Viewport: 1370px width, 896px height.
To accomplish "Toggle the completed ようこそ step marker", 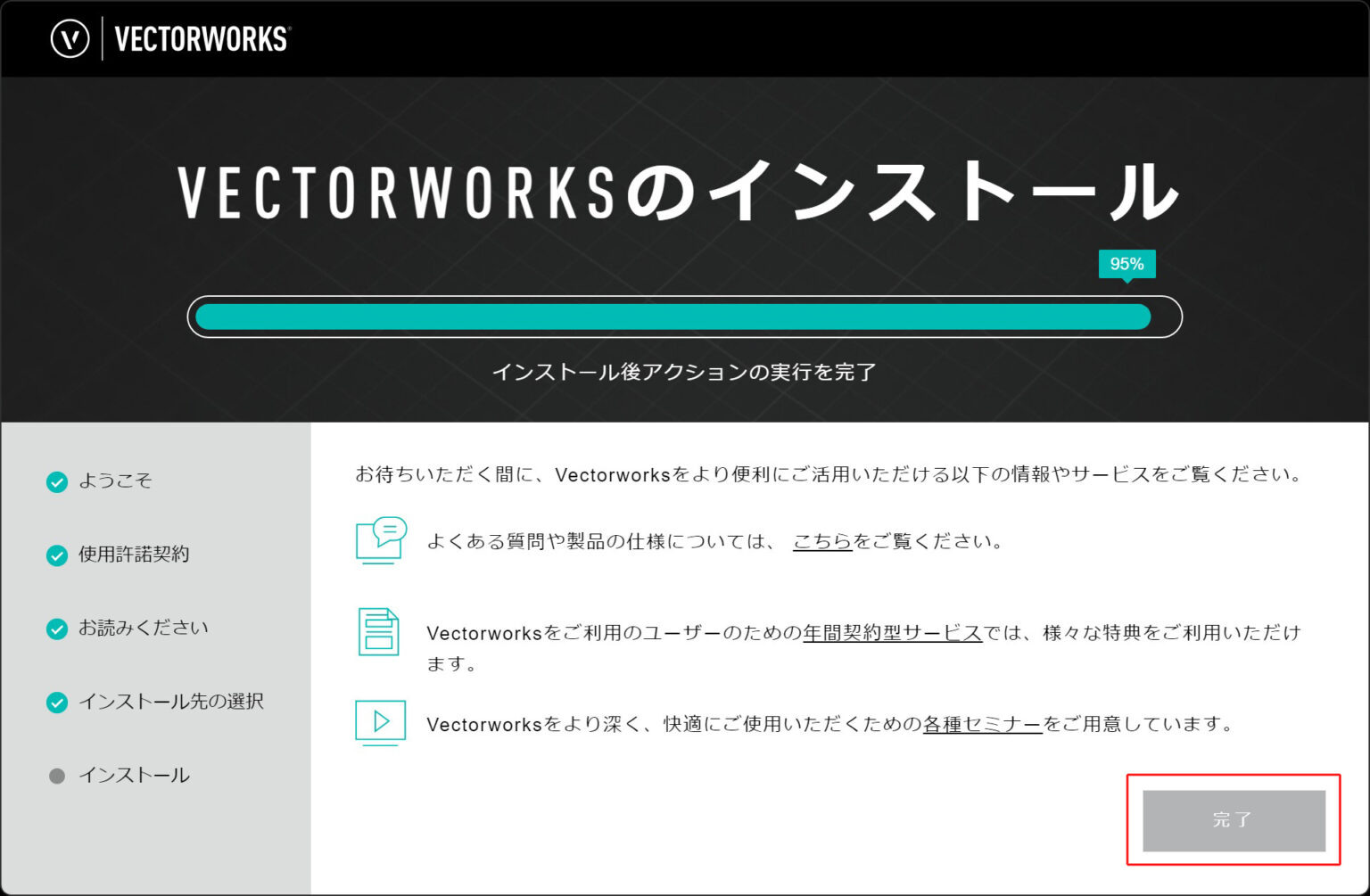I will [57, 481].
